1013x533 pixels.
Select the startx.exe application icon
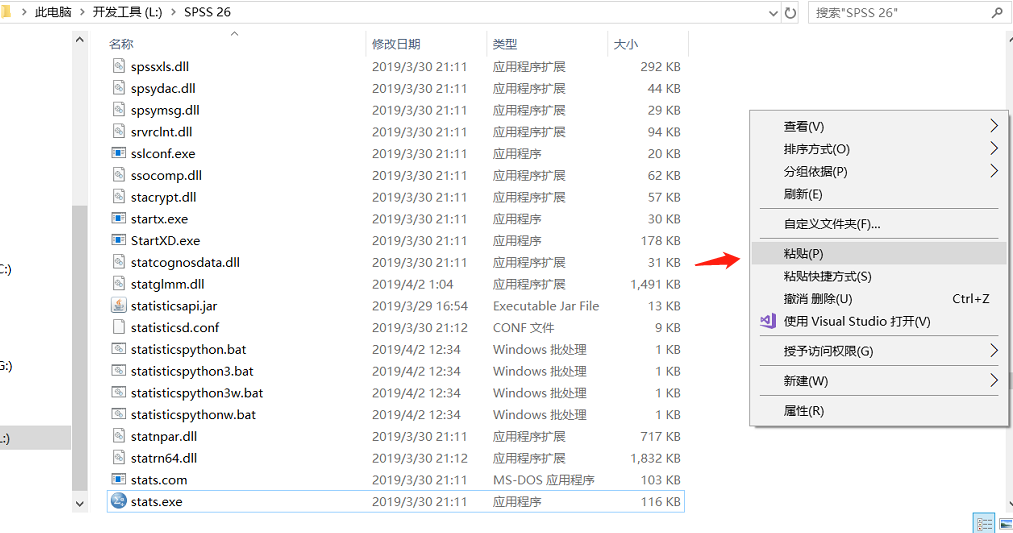[x=118, y=218]
